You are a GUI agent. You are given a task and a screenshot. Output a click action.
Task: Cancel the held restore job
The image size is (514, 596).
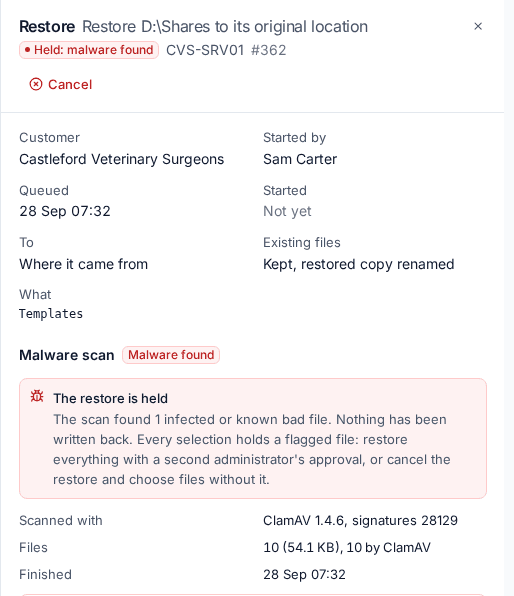(x=61, y=84)
